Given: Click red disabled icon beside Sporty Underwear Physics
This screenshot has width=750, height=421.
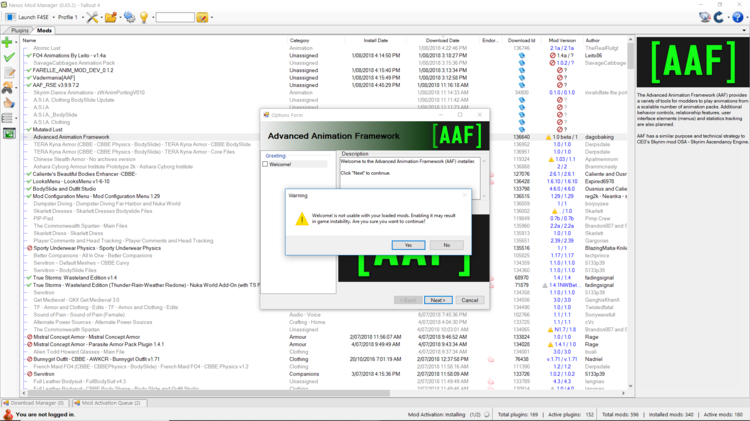Looking at the screenshot, I should click(x=30, y=248).
